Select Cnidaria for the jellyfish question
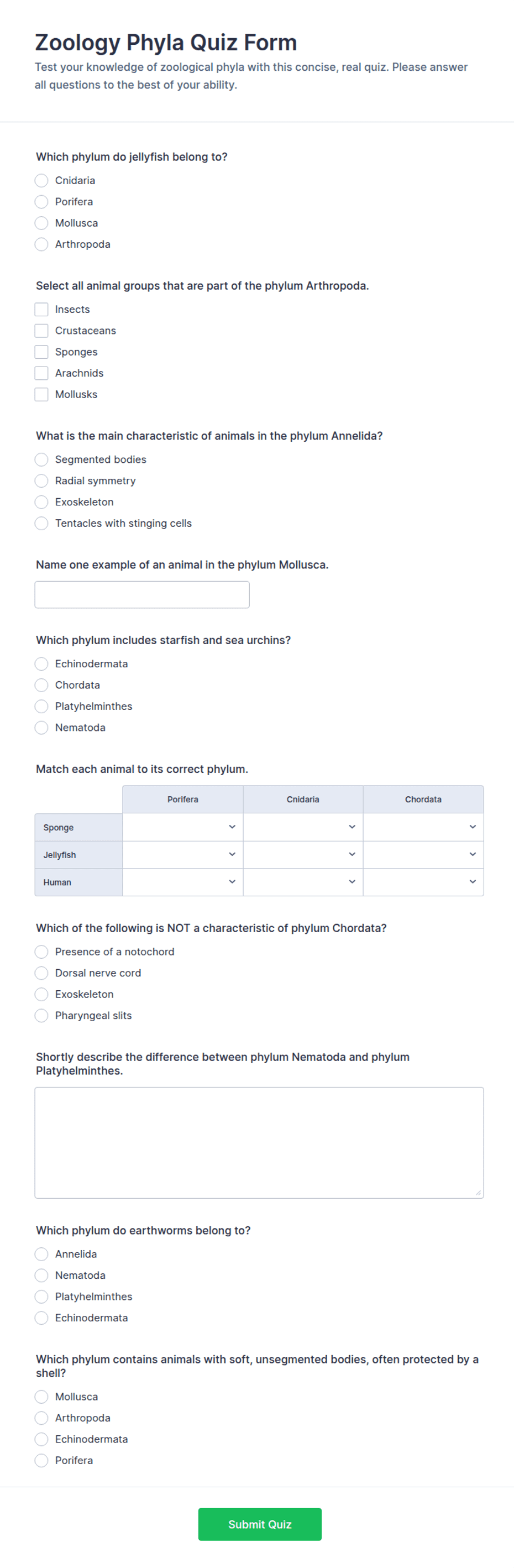 coord(41,181)
